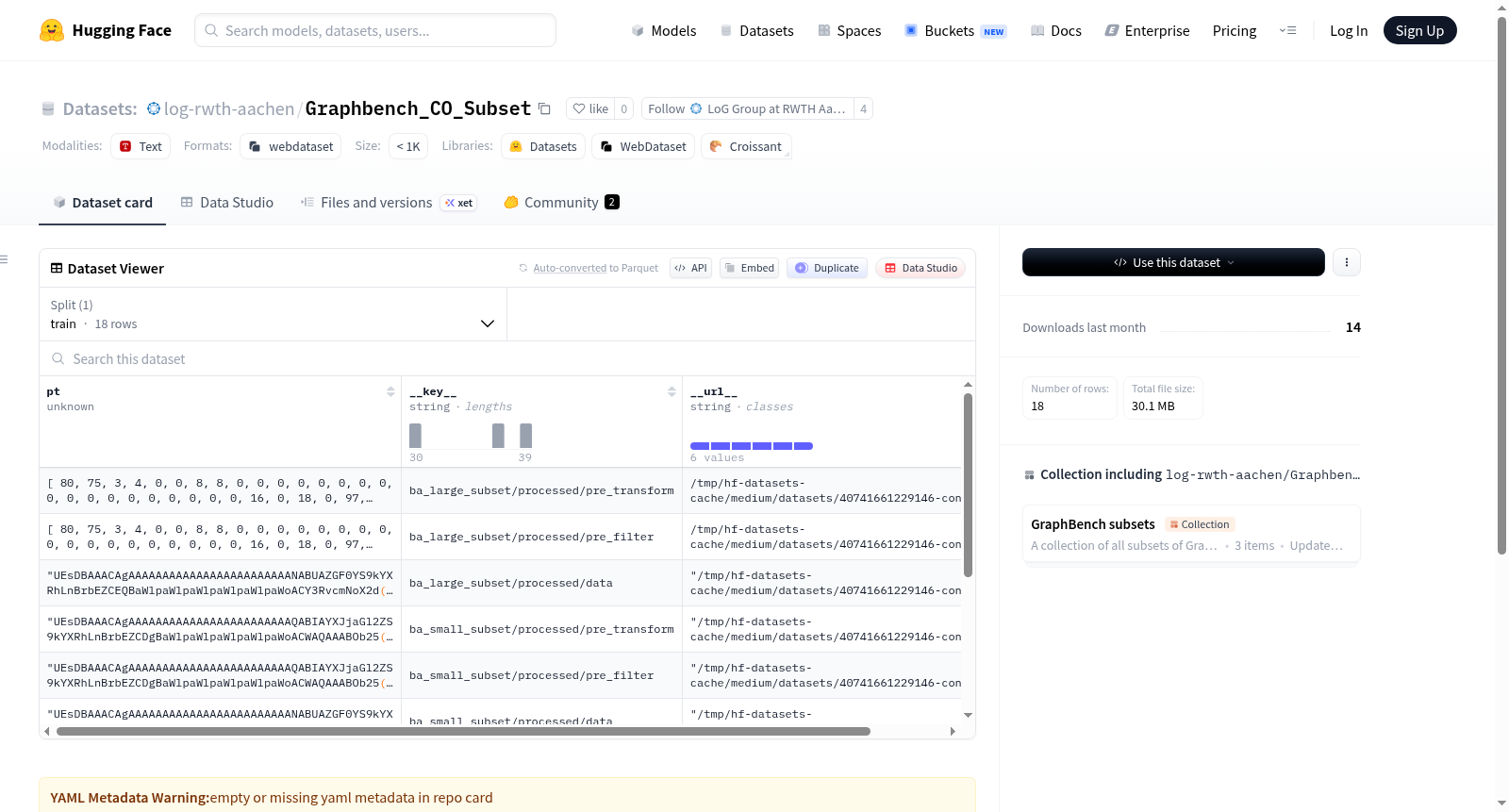Click the table's horizontal scrollbar
This screenshot has width=1509, height=812.
[463, 731]
